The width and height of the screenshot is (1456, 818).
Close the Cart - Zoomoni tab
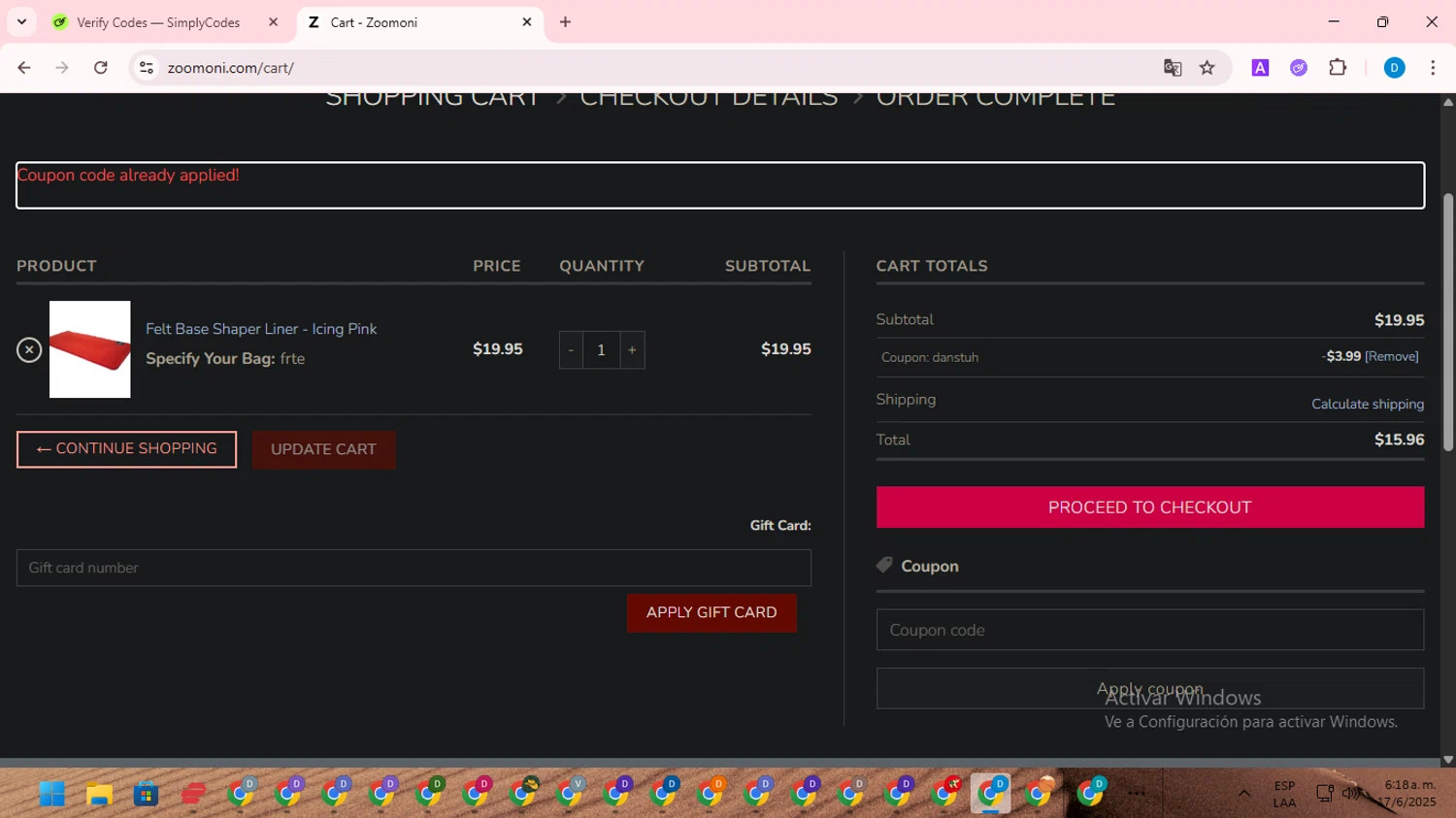click(527, 22)
